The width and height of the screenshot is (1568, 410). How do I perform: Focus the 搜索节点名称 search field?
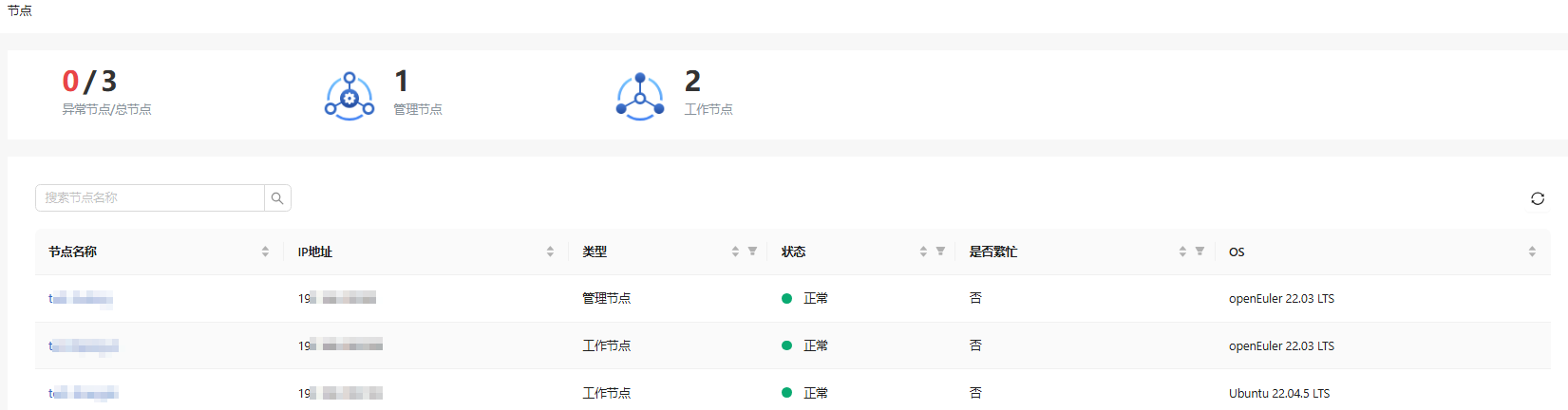pos(150,198)
